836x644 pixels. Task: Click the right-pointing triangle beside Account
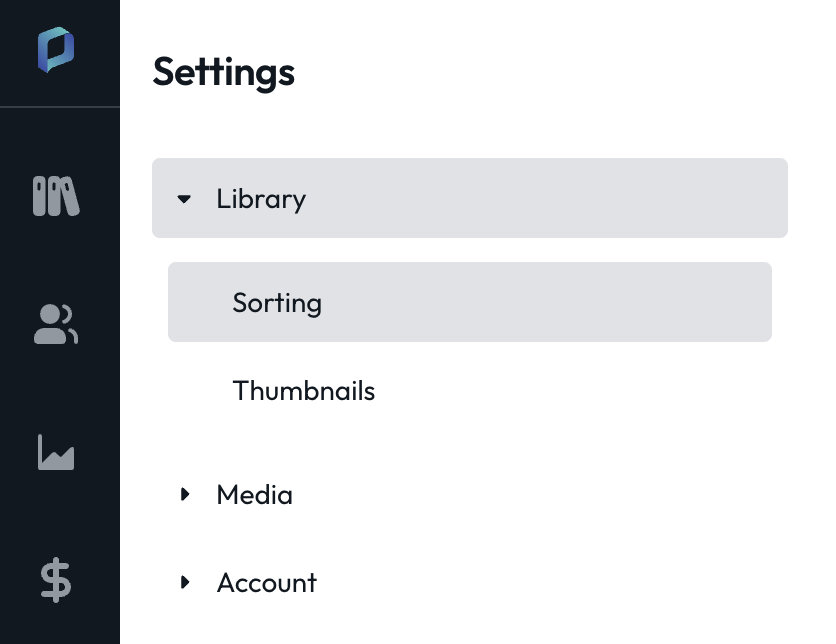(185, 582)
